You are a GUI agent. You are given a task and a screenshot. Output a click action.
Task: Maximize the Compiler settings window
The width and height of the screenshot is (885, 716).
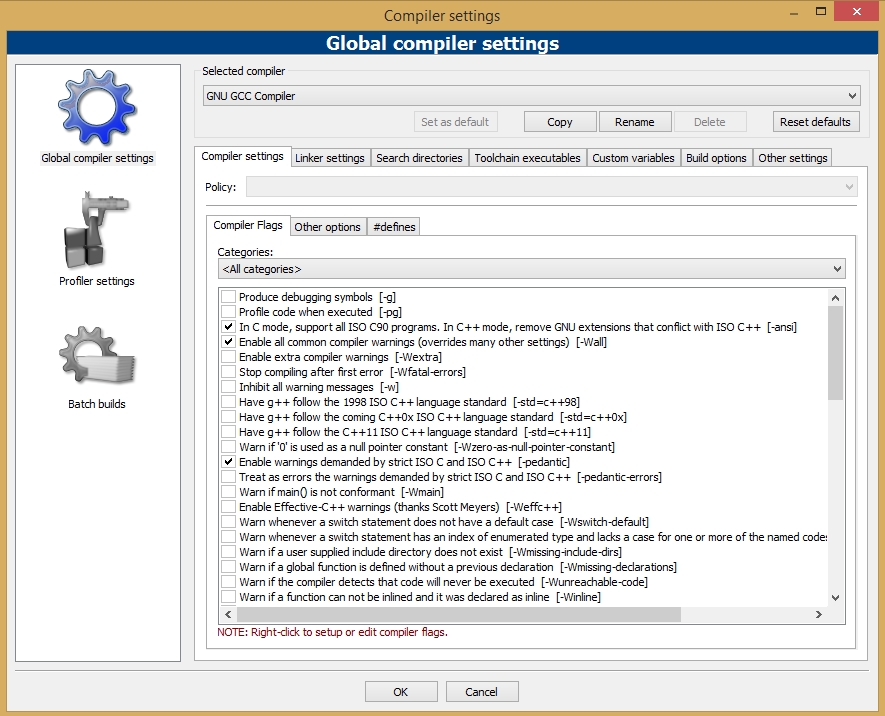(x=821, y=11)
